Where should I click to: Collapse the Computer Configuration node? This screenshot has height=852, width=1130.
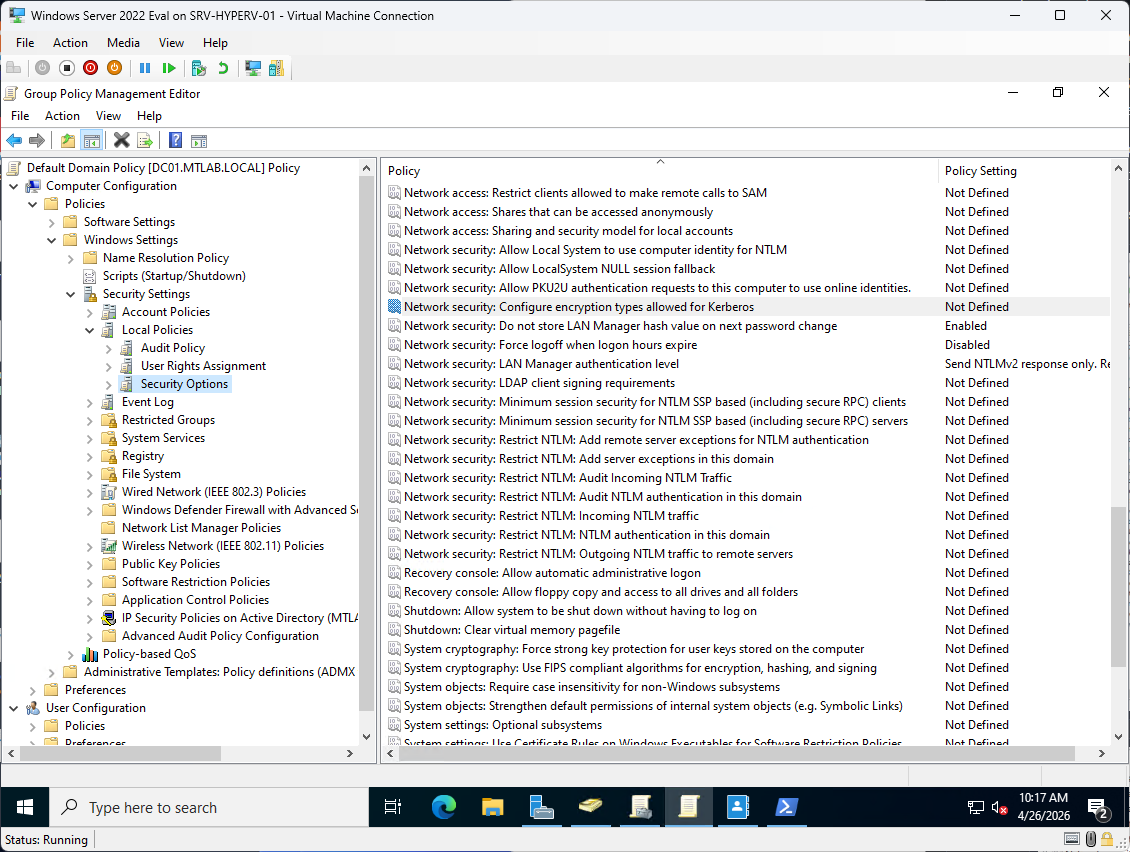tap(14, 186)
